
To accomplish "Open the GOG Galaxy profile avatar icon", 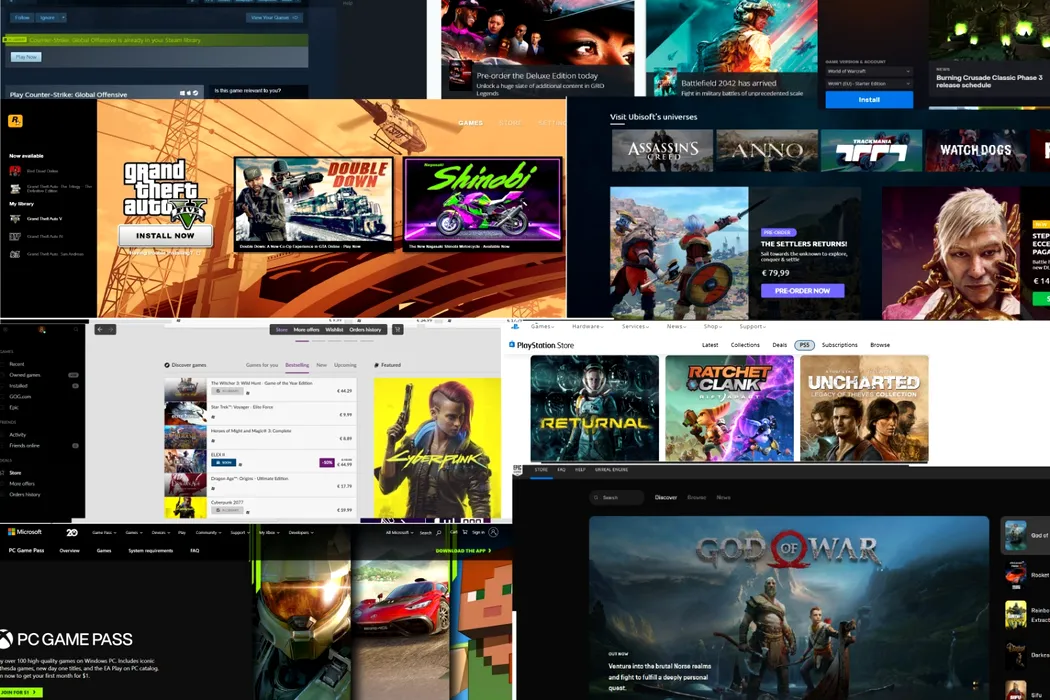I will pos(42,330).
